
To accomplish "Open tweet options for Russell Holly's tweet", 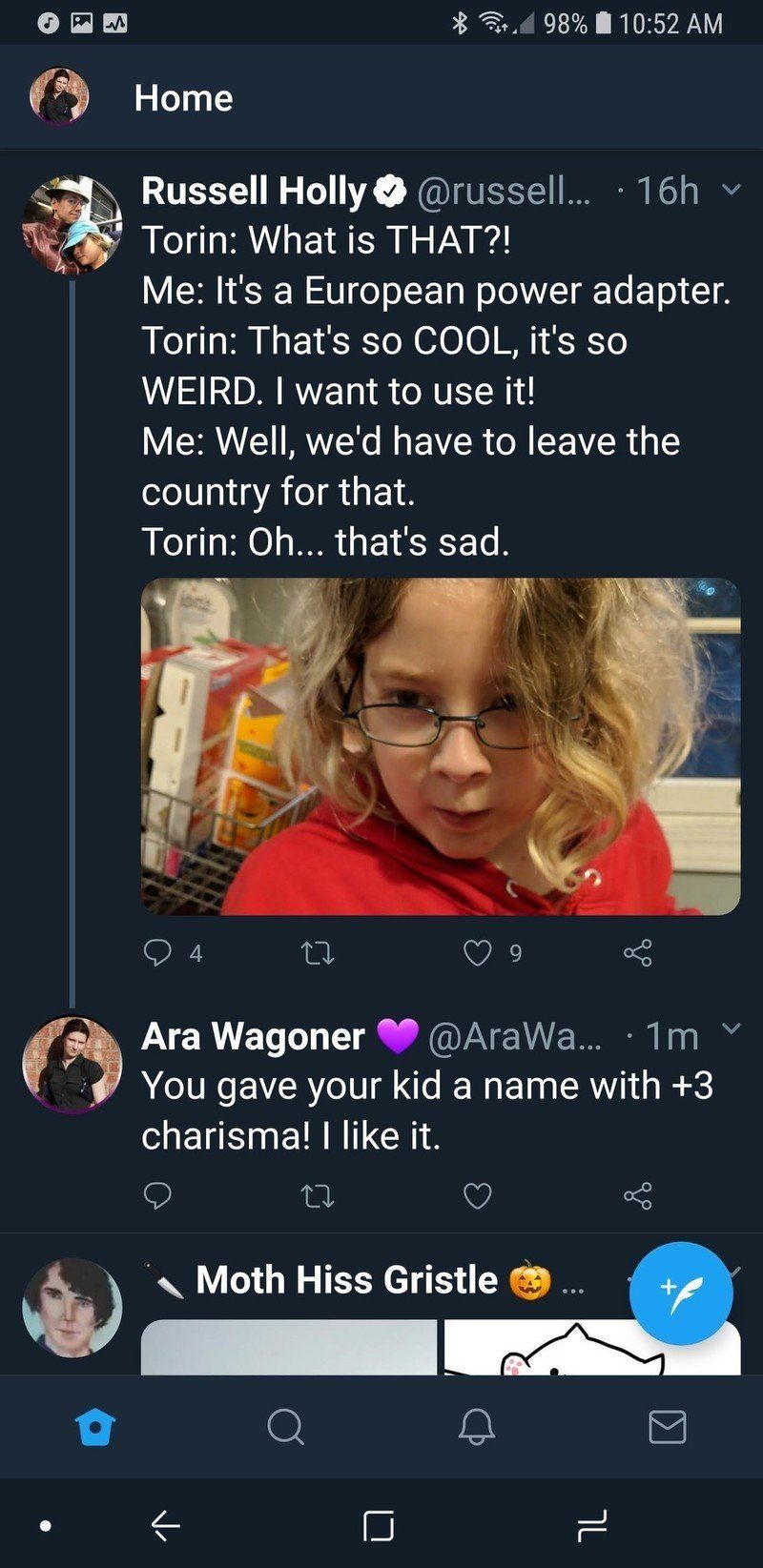I will click(730, 190).
